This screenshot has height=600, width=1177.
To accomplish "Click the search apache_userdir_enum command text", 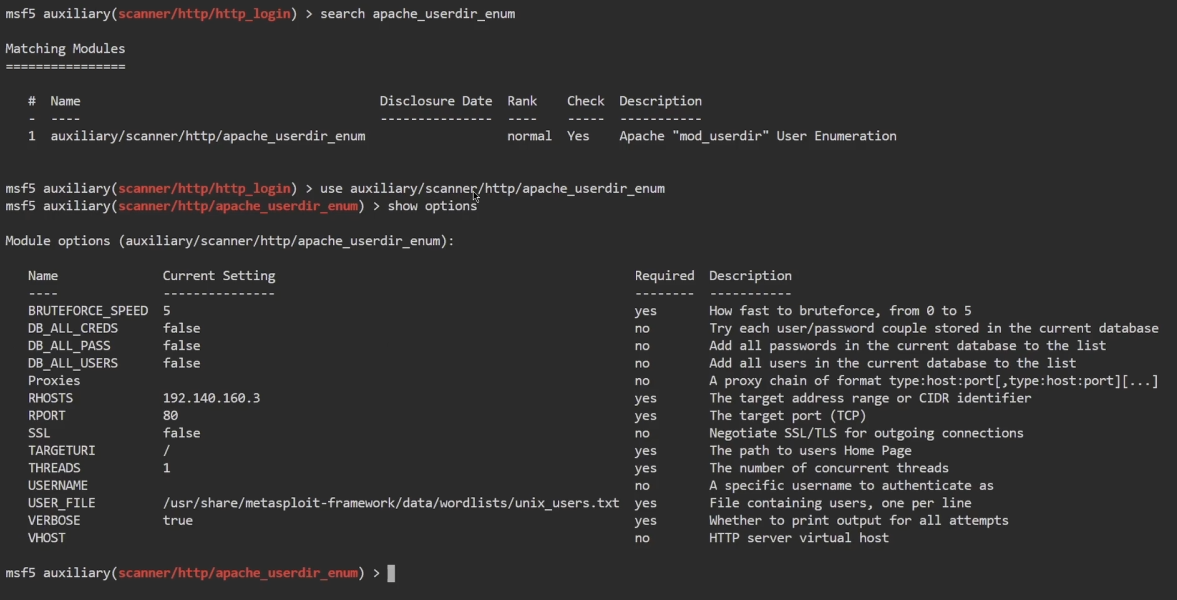I will pos(418,14).
